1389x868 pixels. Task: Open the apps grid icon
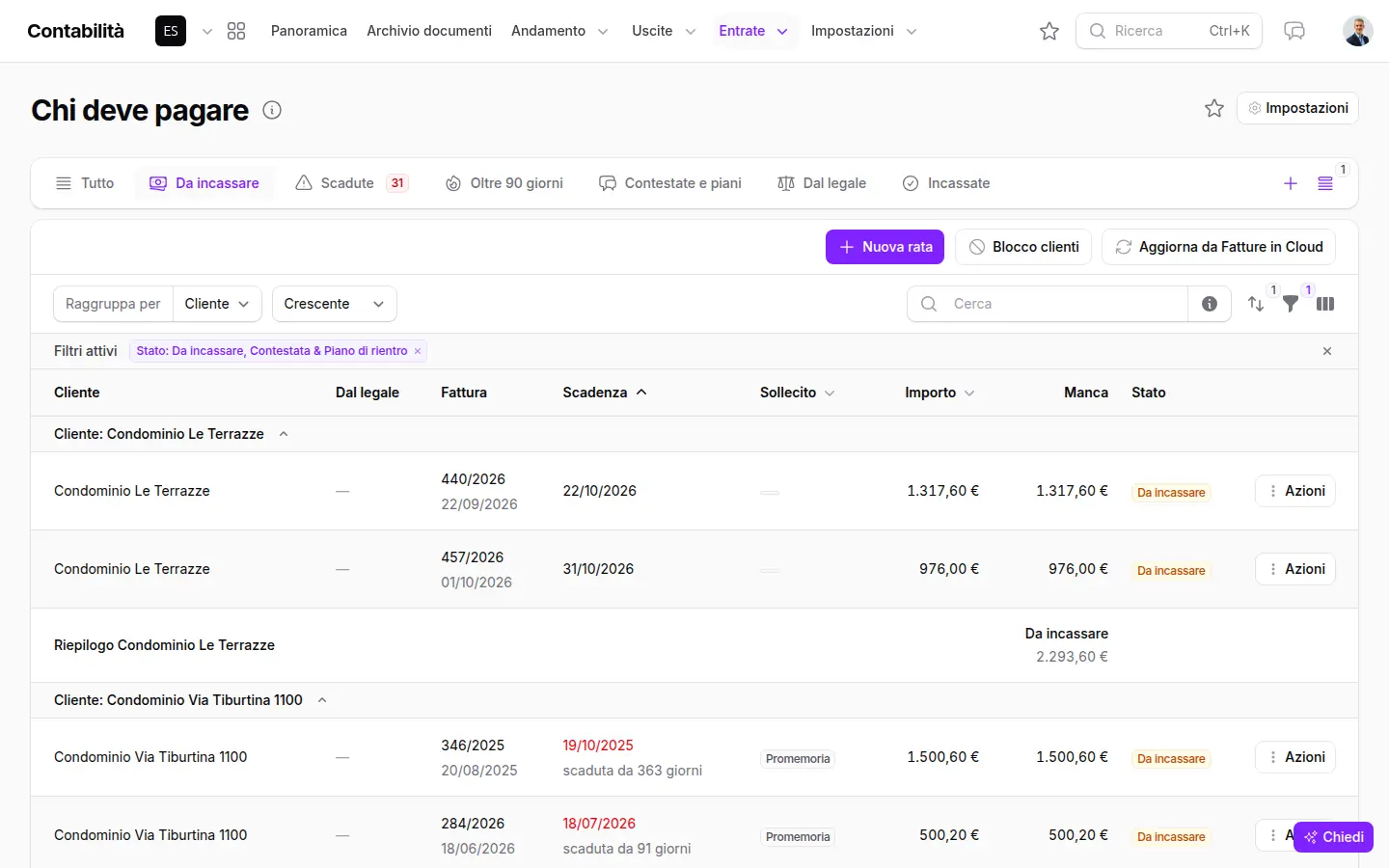[x=236, y=31]
